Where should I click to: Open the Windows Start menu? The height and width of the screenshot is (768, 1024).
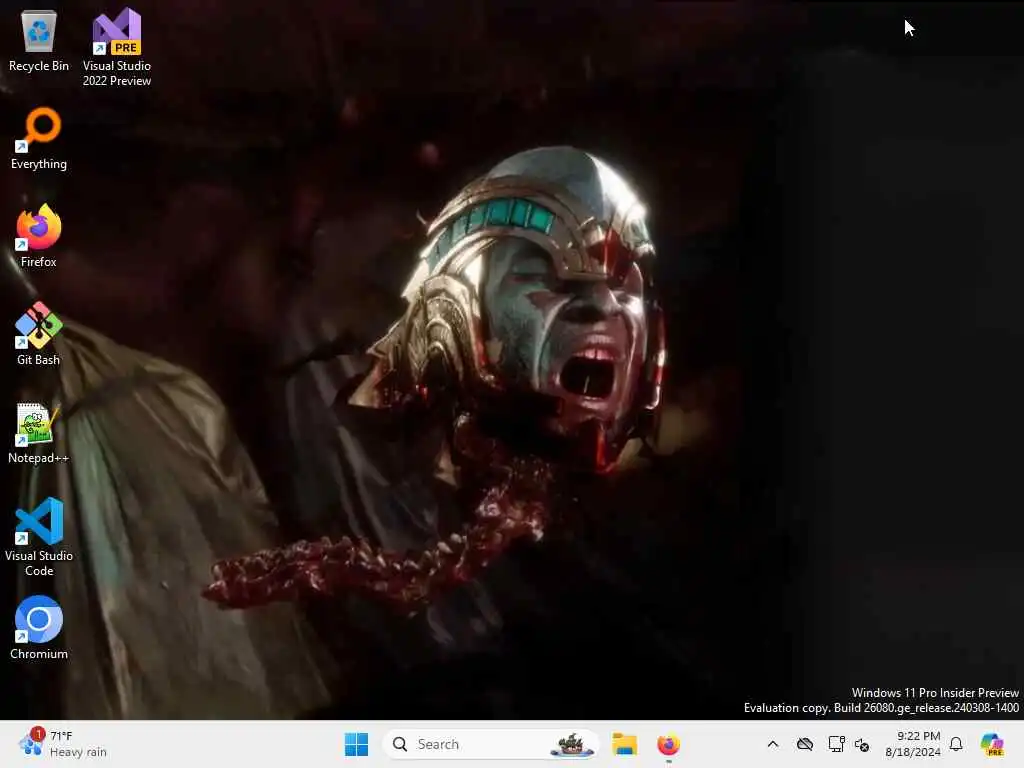point(357,744)
